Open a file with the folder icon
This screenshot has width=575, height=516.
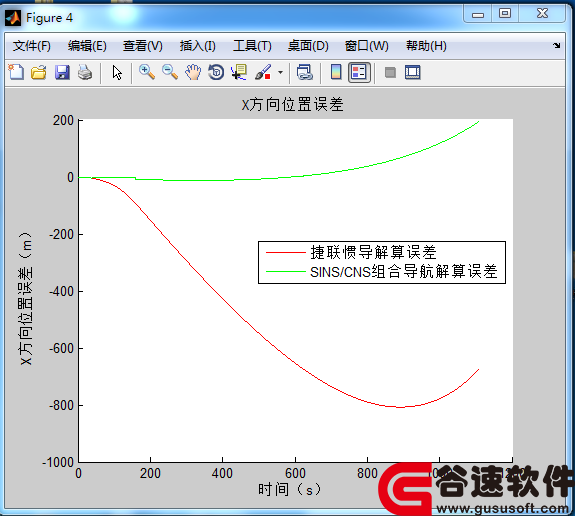click(x=39, y=72)
